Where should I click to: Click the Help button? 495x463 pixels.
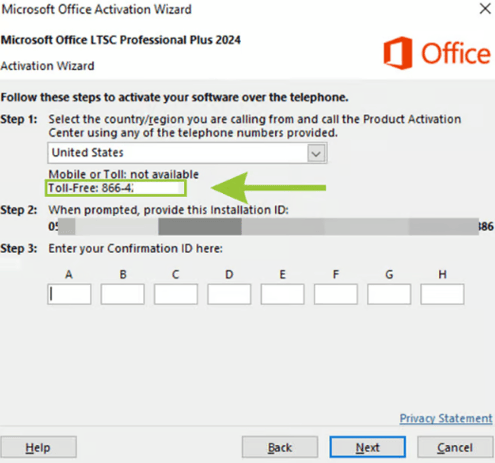38,447
